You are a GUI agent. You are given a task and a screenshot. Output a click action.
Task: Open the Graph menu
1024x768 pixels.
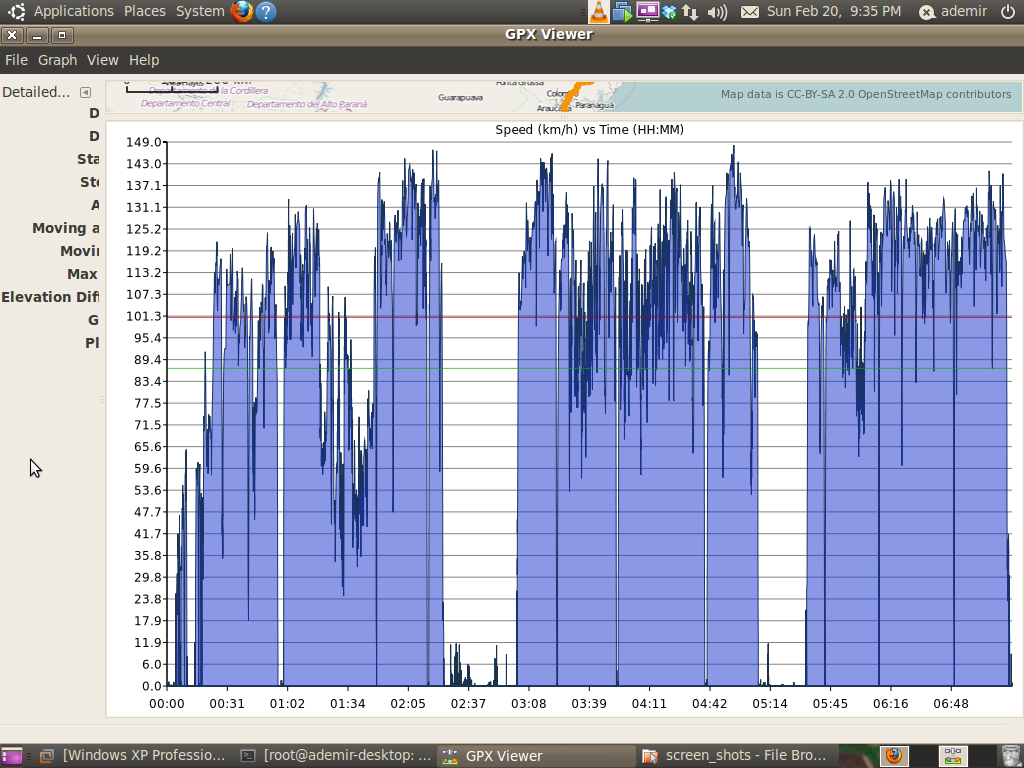point(57,60)
